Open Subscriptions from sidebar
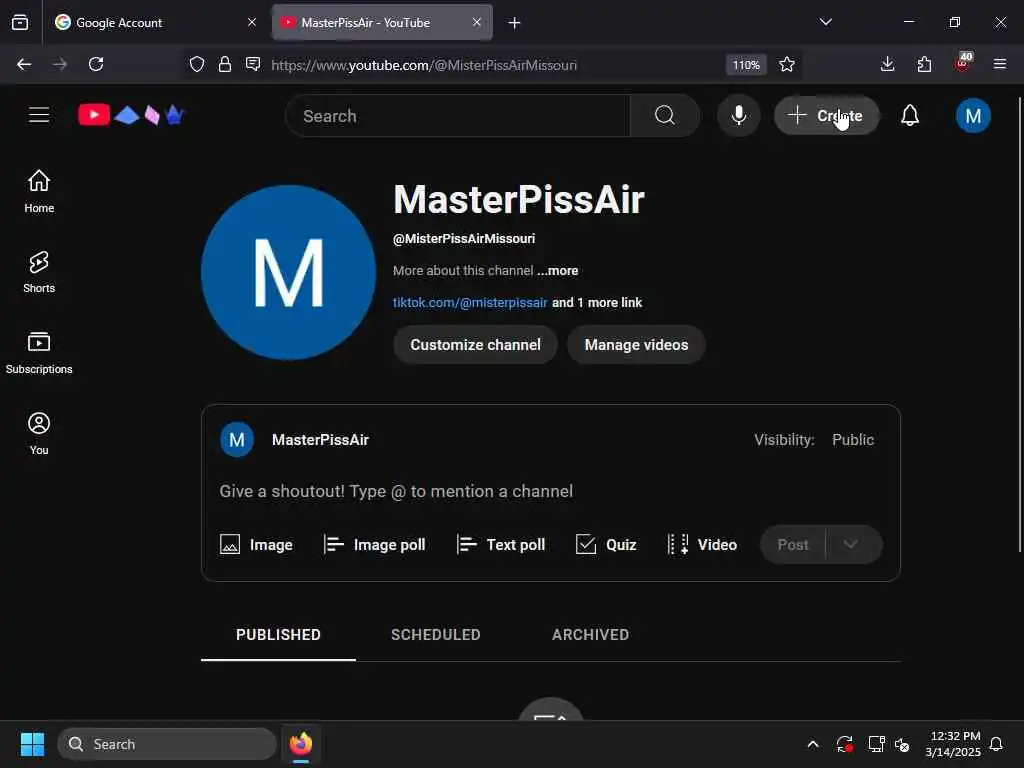Viewport: 1024px width, 768px height. [39, 353]
